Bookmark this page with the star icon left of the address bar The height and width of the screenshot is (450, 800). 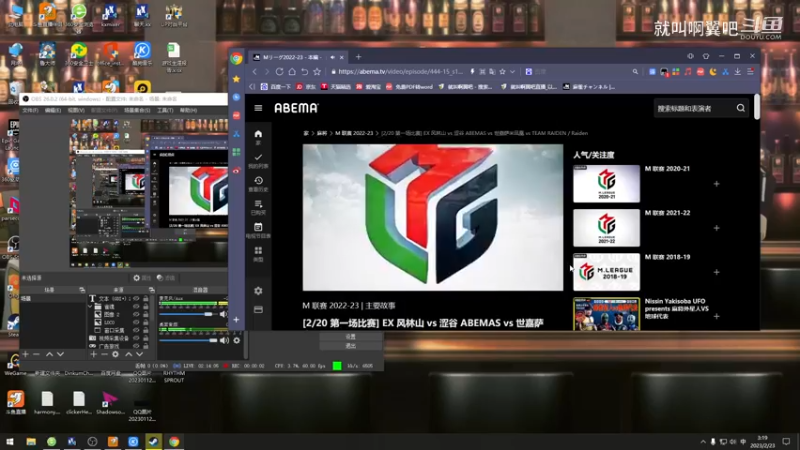point(317,72)
